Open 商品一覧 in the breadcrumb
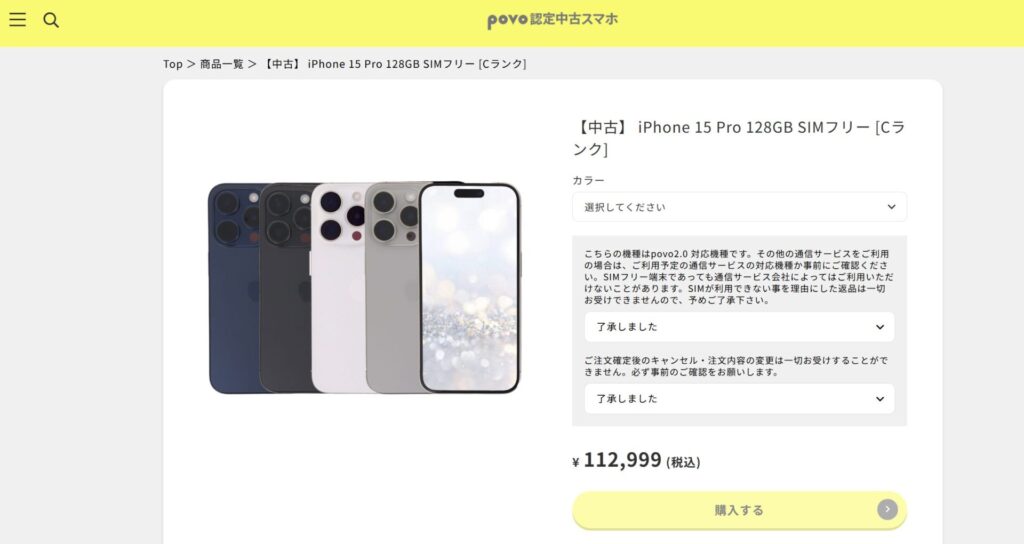This screenshot has height=544, width=1024. [x=221, y=64]
